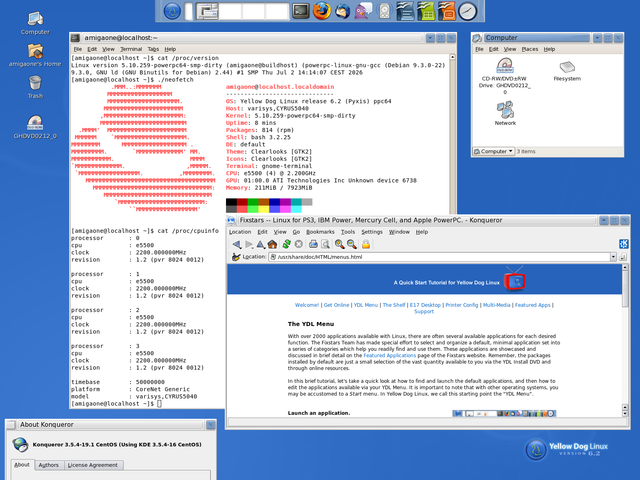Follow The Shelf link
Image resolution: width=640 pixels, height=480 pixels.
(394, 305)
